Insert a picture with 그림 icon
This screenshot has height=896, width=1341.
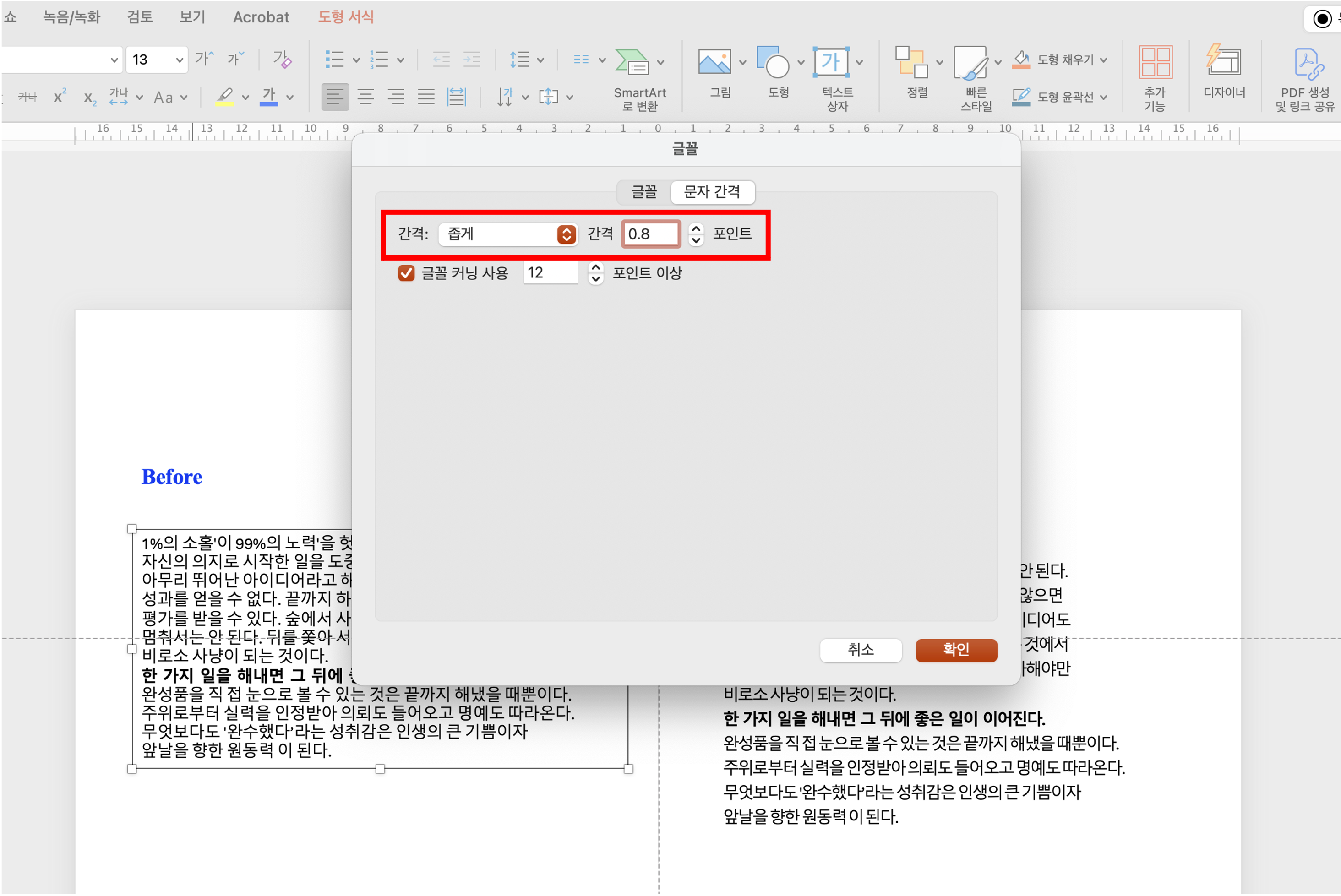coord(714,62)
